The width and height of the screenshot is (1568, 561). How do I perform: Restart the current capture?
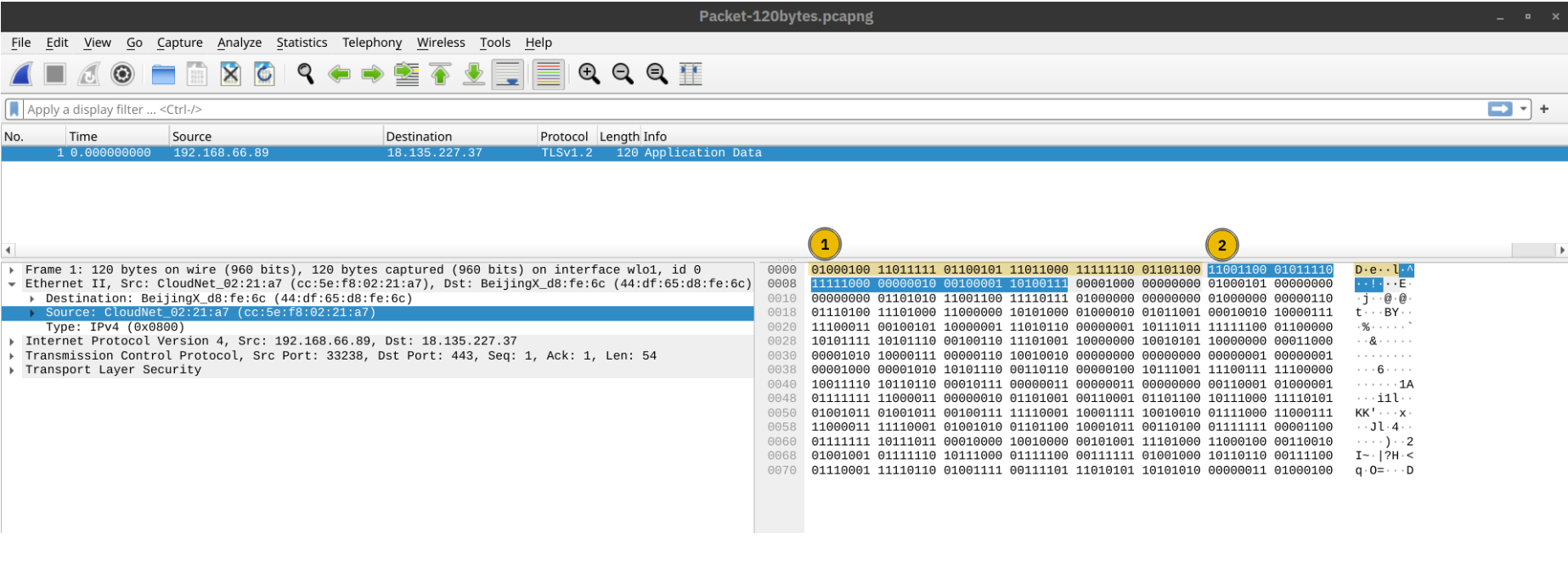(x=89, y=75)
